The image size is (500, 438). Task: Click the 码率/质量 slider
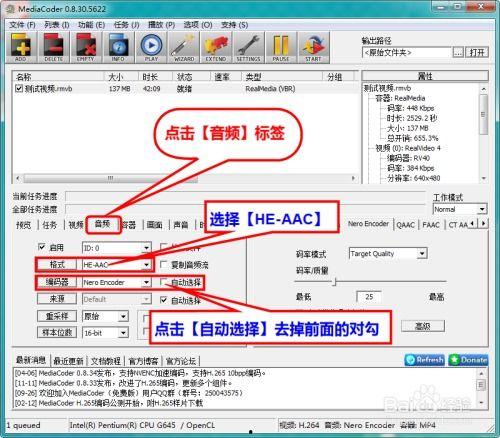click(x=370, y=282)
